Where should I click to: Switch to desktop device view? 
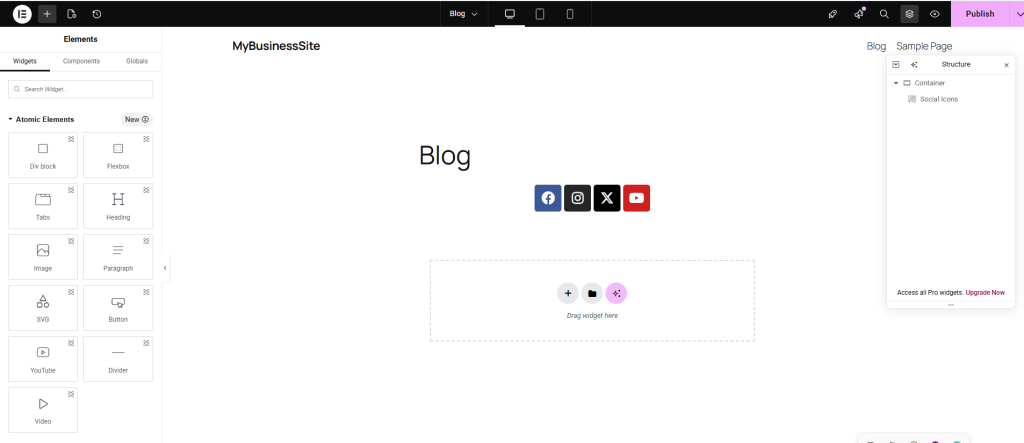pyautogui.click(x=510, y=14)
